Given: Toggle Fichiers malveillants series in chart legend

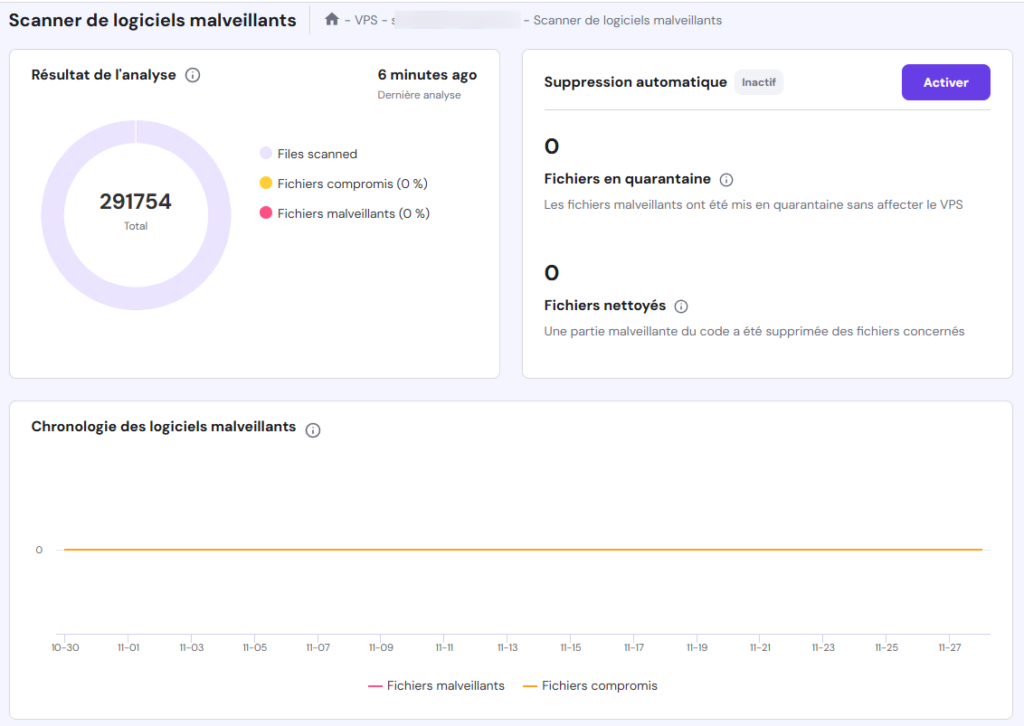Looking at the screenshot, I should coord(436,686).
